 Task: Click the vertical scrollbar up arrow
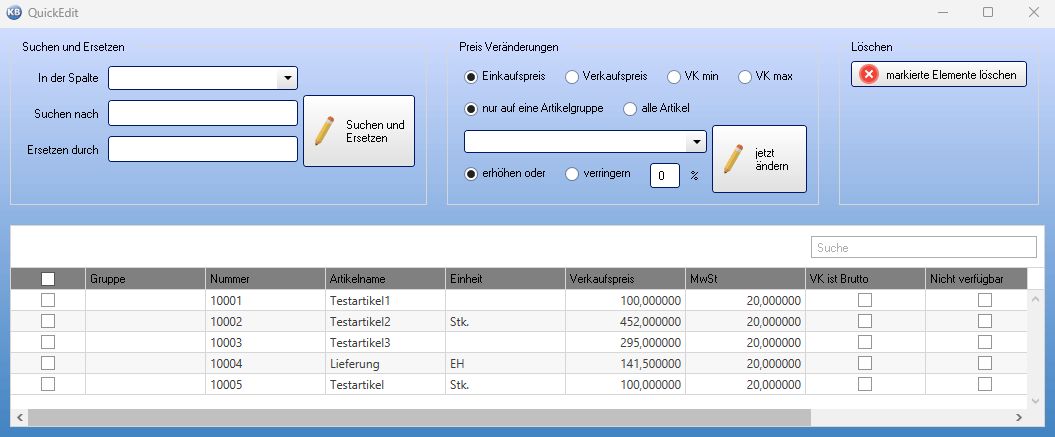1035,299
